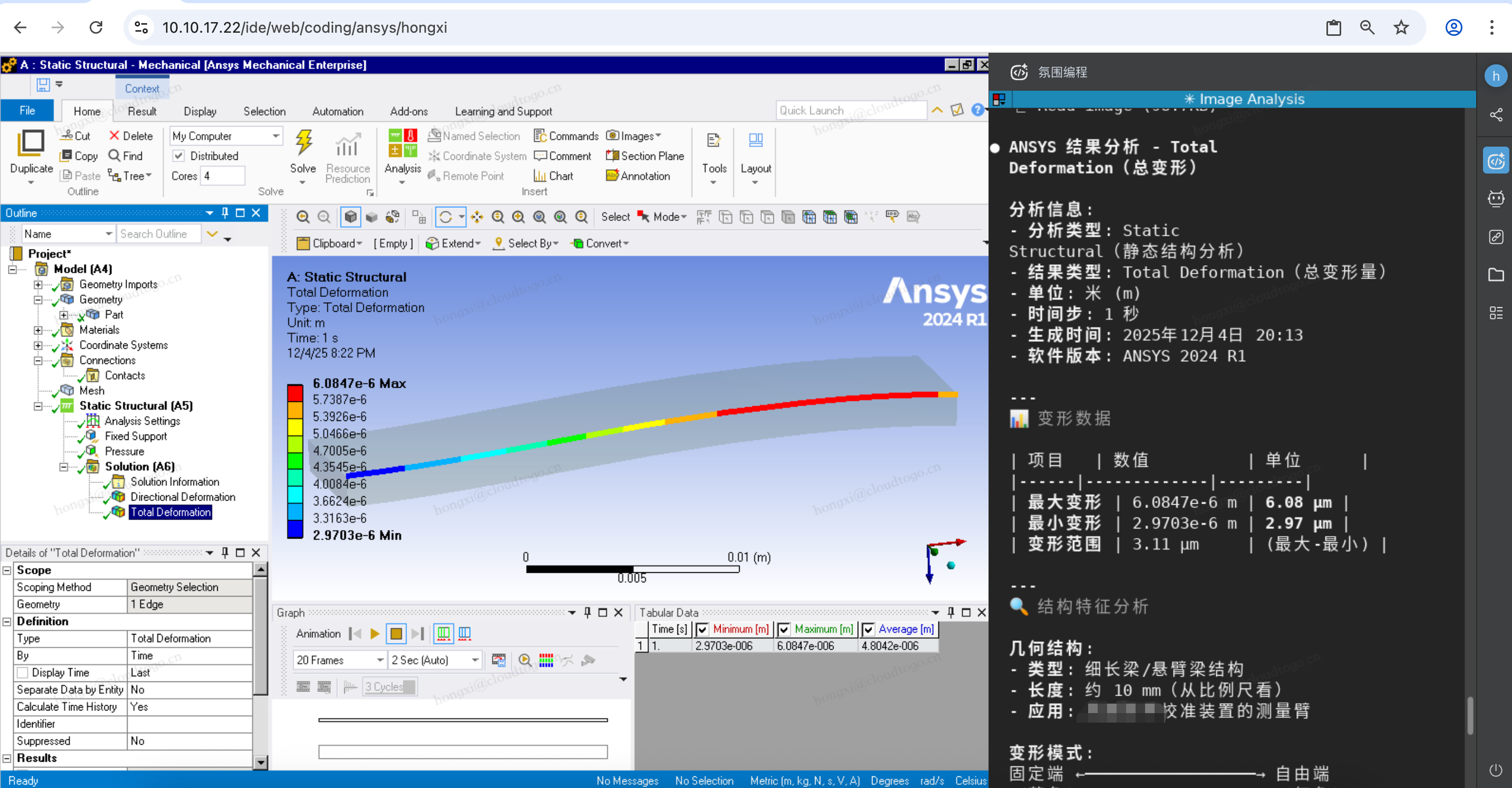Click the Named Selection icon
The width and height of the screenshot is (1512, 788).
pyautogui.click(x=434, y=136)
